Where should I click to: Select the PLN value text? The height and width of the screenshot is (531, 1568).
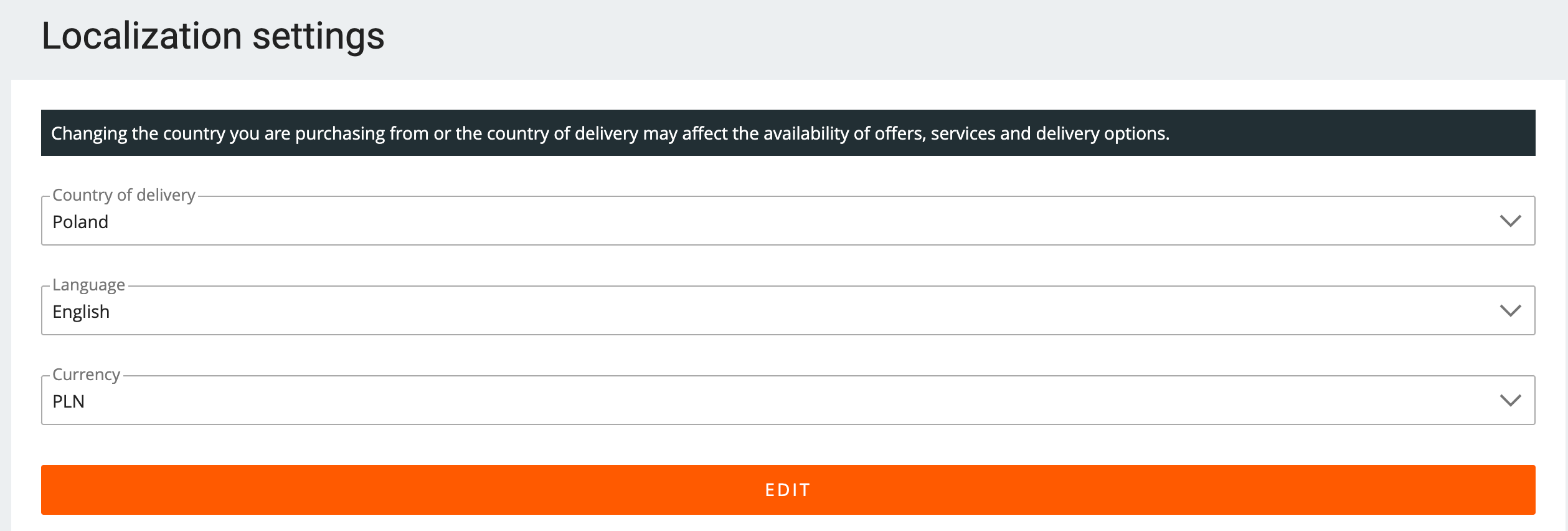[x=68, y=401]
